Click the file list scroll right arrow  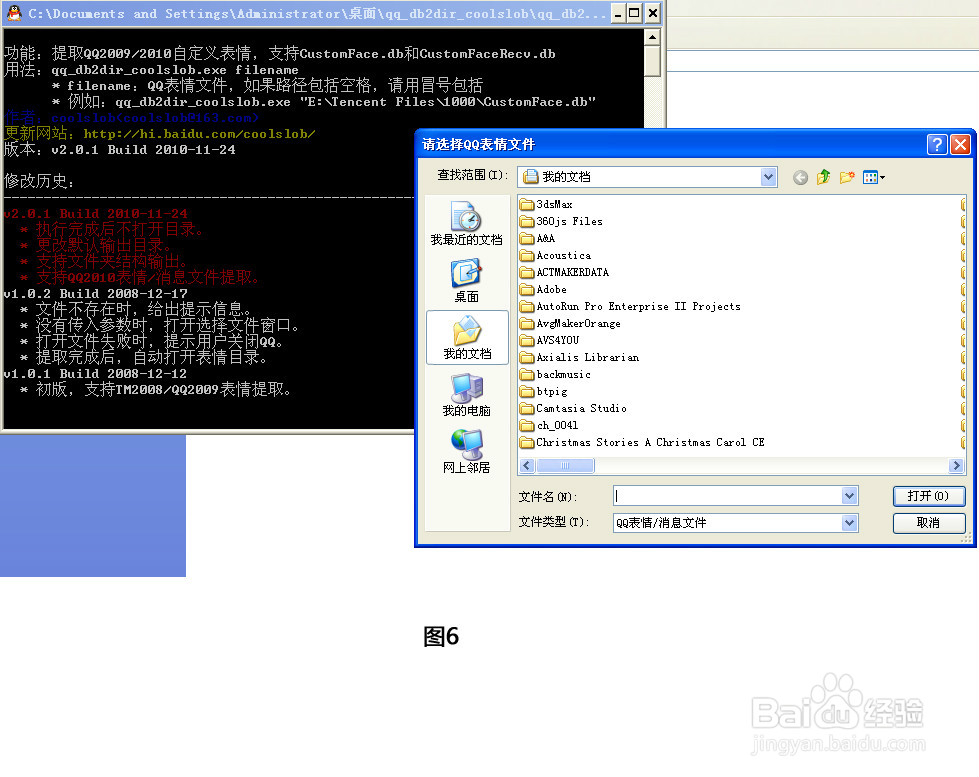[956, 466]
